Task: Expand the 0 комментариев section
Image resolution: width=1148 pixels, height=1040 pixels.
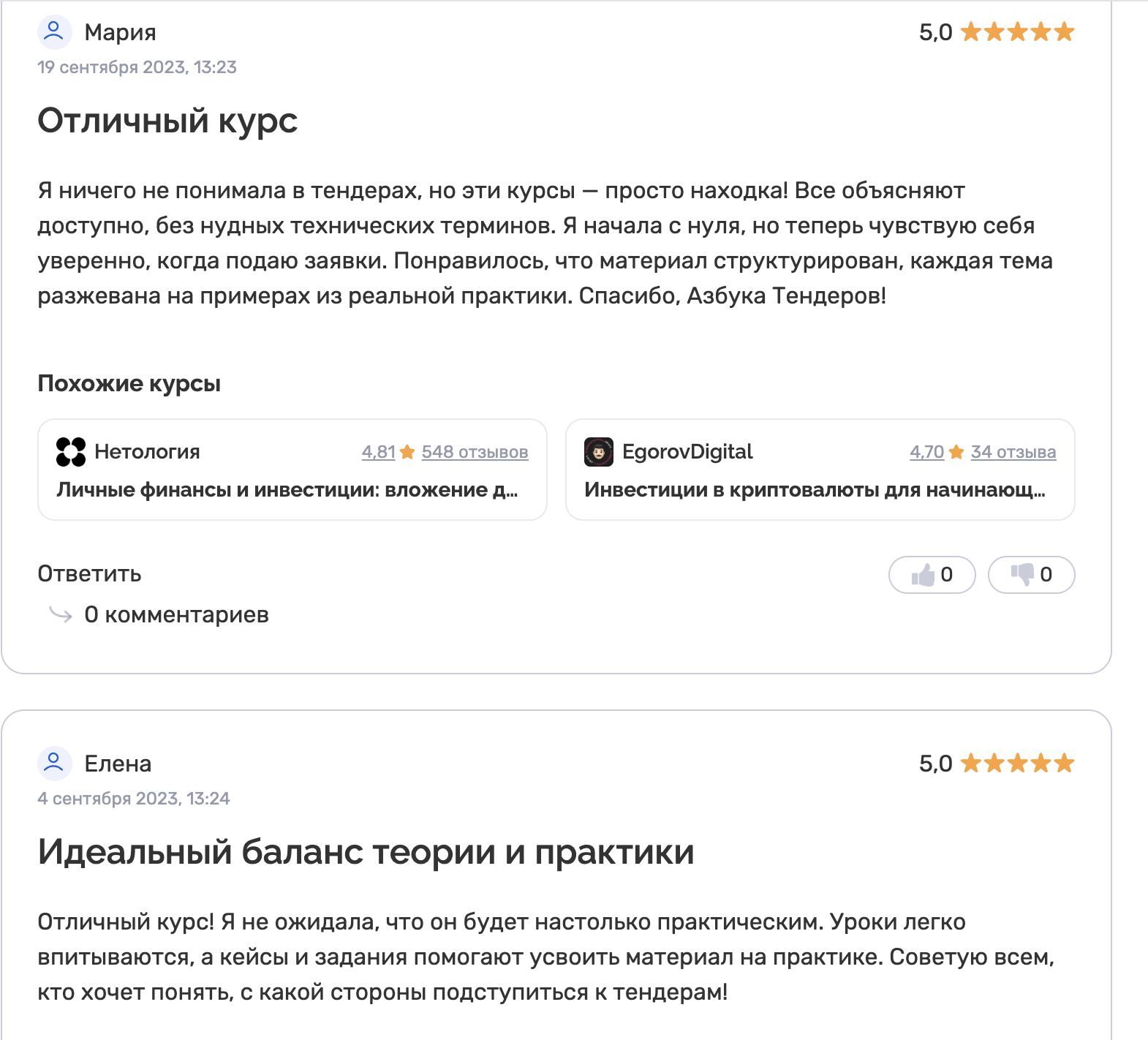Action: [x=176, y=614]
